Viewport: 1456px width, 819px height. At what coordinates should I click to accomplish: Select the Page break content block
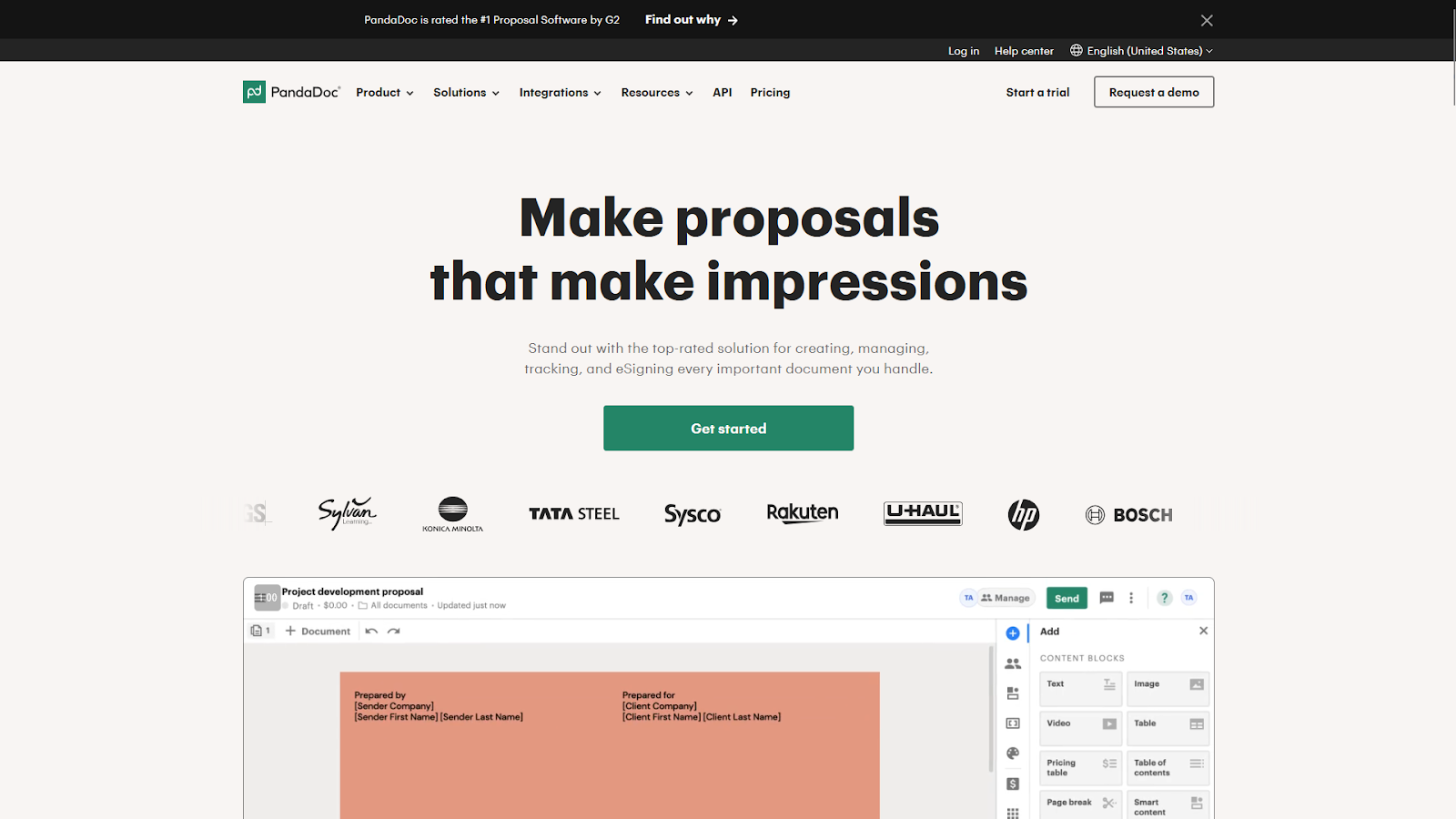tap(1080, 804)
